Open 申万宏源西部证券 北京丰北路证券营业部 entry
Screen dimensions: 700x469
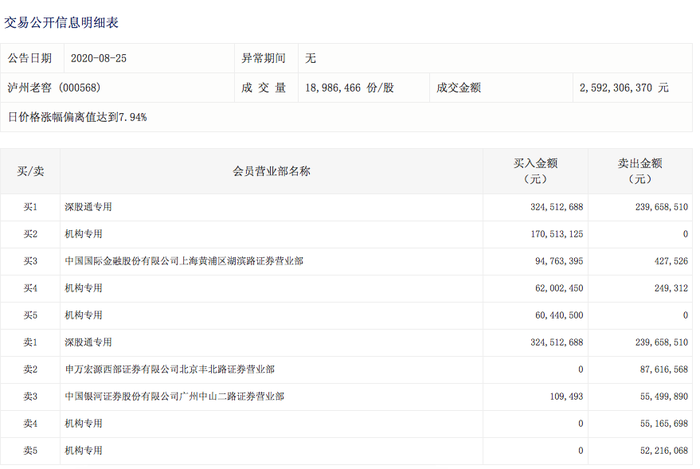tap(173, 369)
